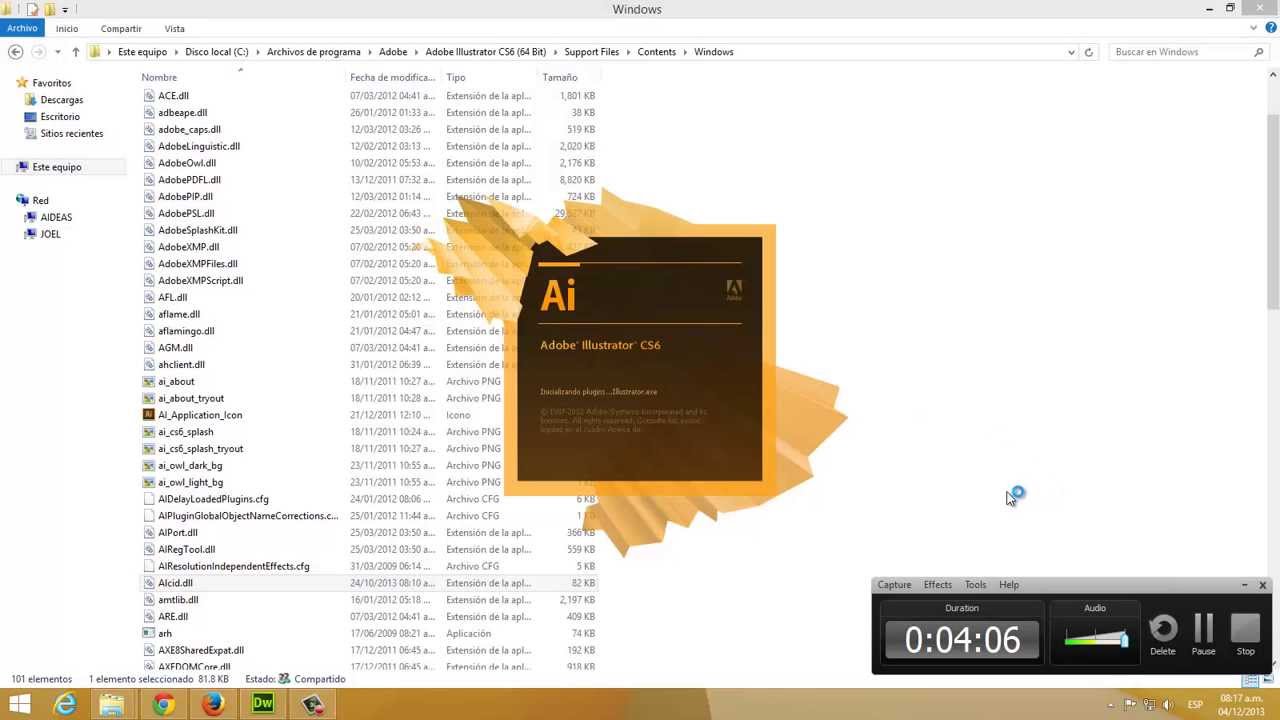Select the arh application icon
Image resolution: width=1280 pixels, height=720 pixels.
tap(149, 633)
